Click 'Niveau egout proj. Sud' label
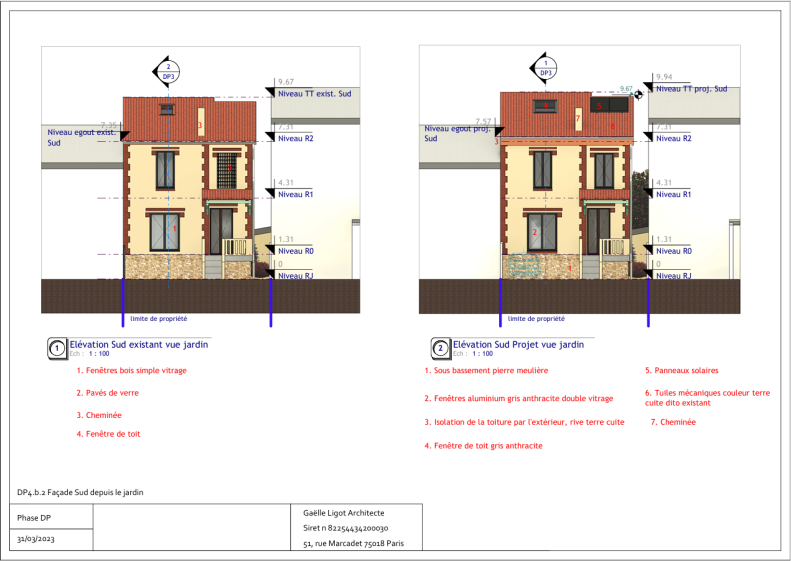Viewport: 791px width, 561px height. [x=457, y=134]
